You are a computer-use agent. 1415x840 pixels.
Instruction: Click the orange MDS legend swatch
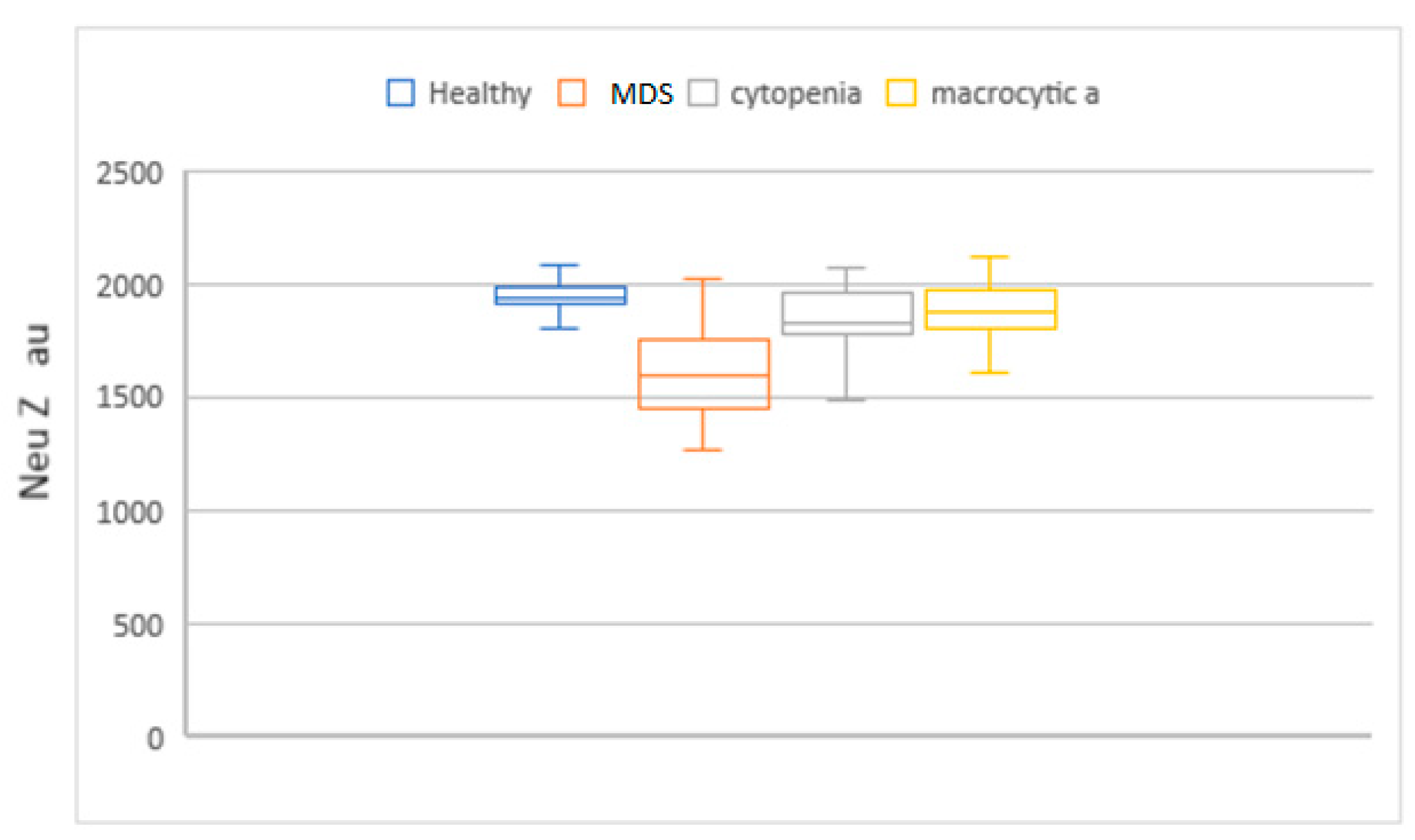[571, 93]
